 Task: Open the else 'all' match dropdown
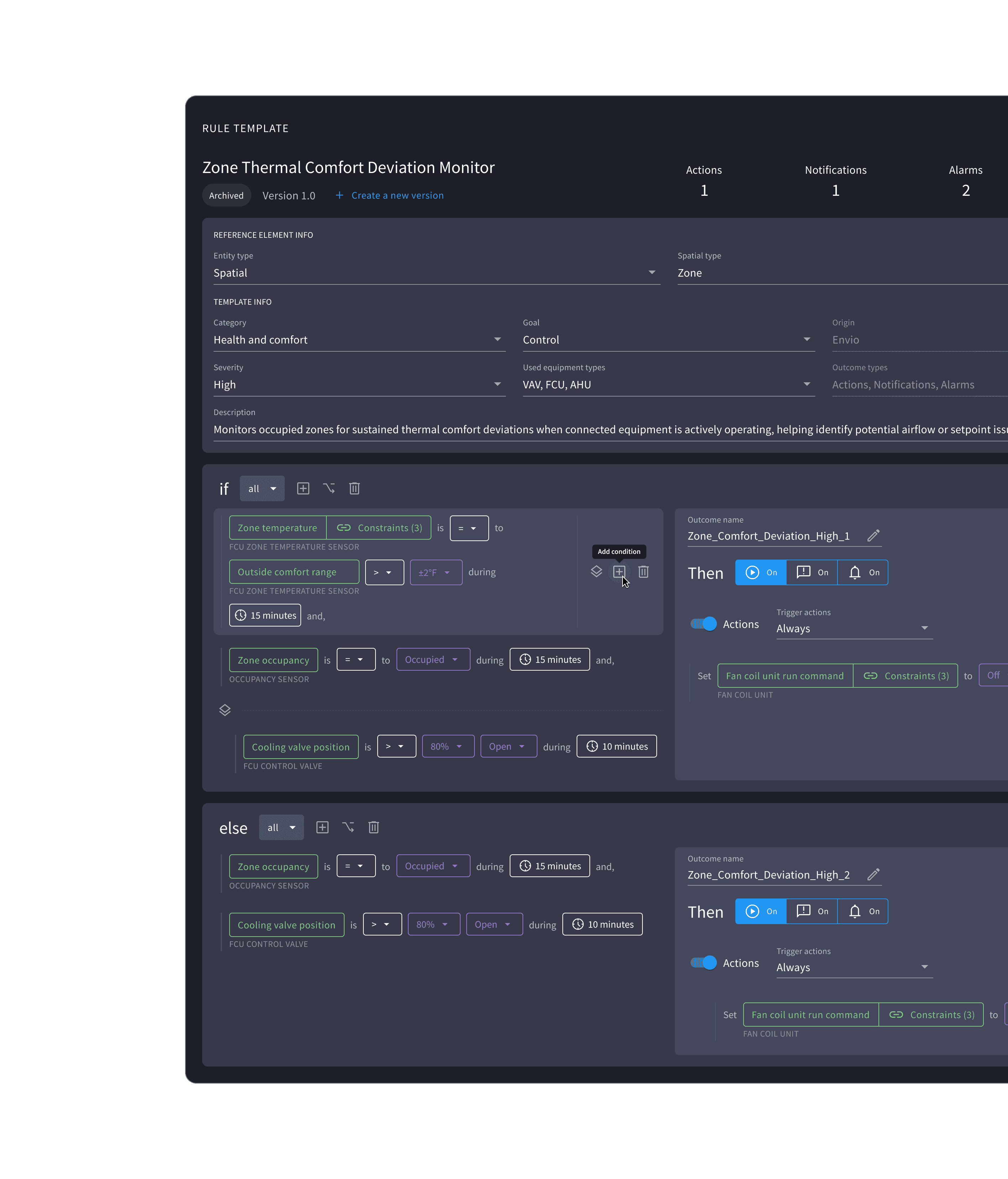[282, 827]
